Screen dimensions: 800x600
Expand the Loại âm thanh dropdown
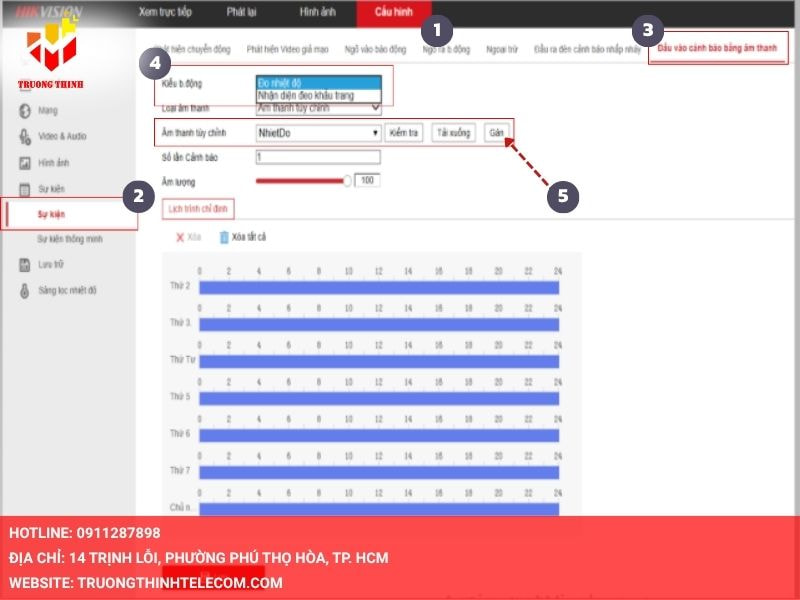tap(318, 108)
